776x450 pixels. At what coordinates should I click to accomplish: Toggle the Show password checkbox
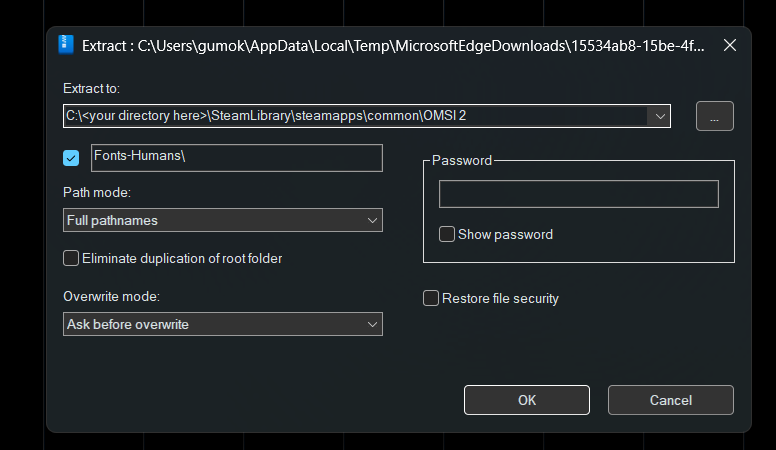click(447, 234)
